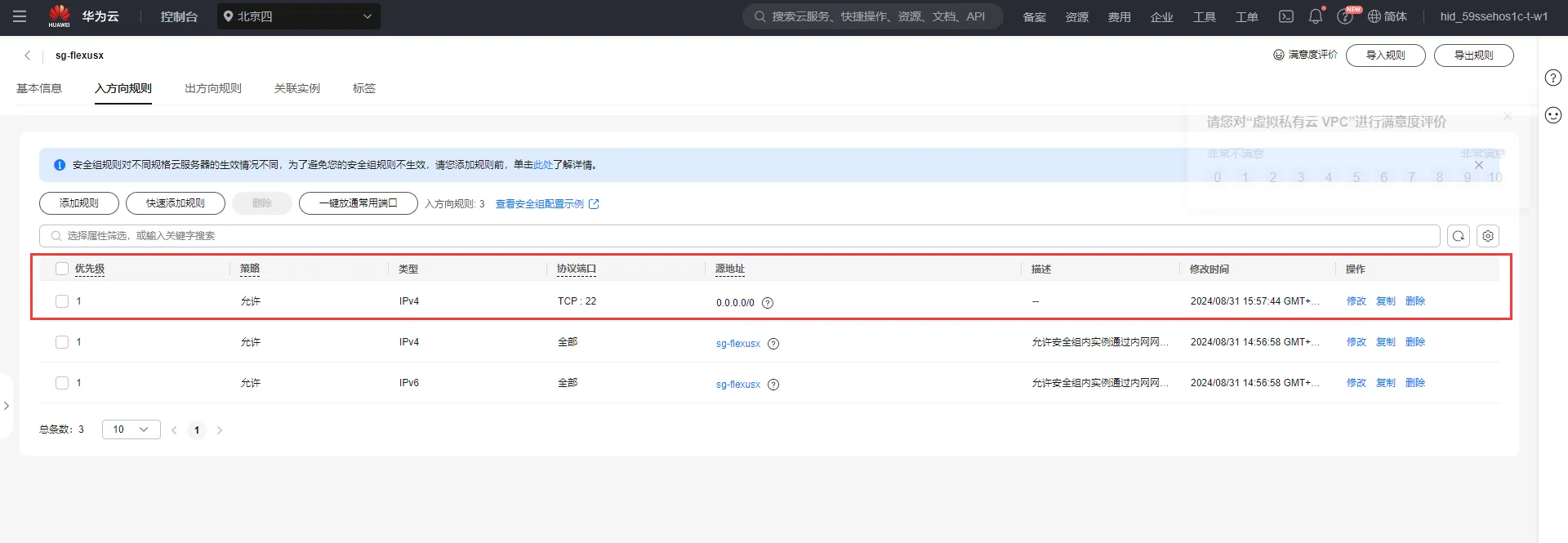
Task: Focus the rule filter search field
Action: point(740,236)
